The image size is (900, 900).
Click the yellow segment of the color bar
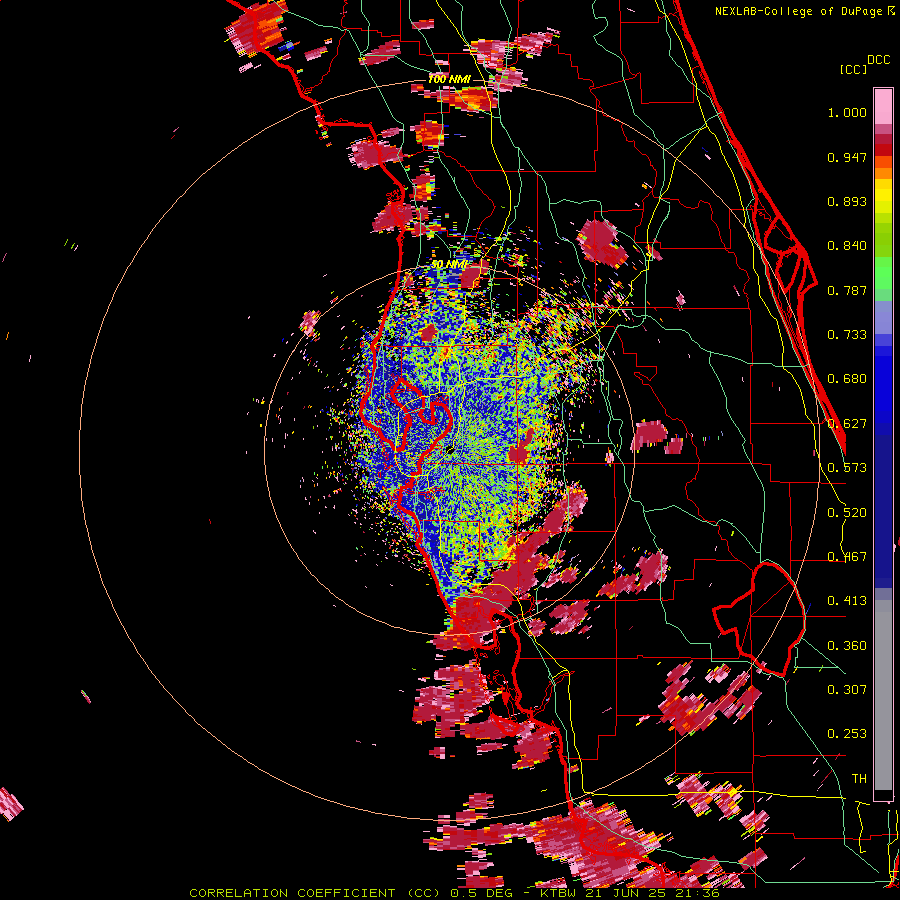[x=883, y=196]
